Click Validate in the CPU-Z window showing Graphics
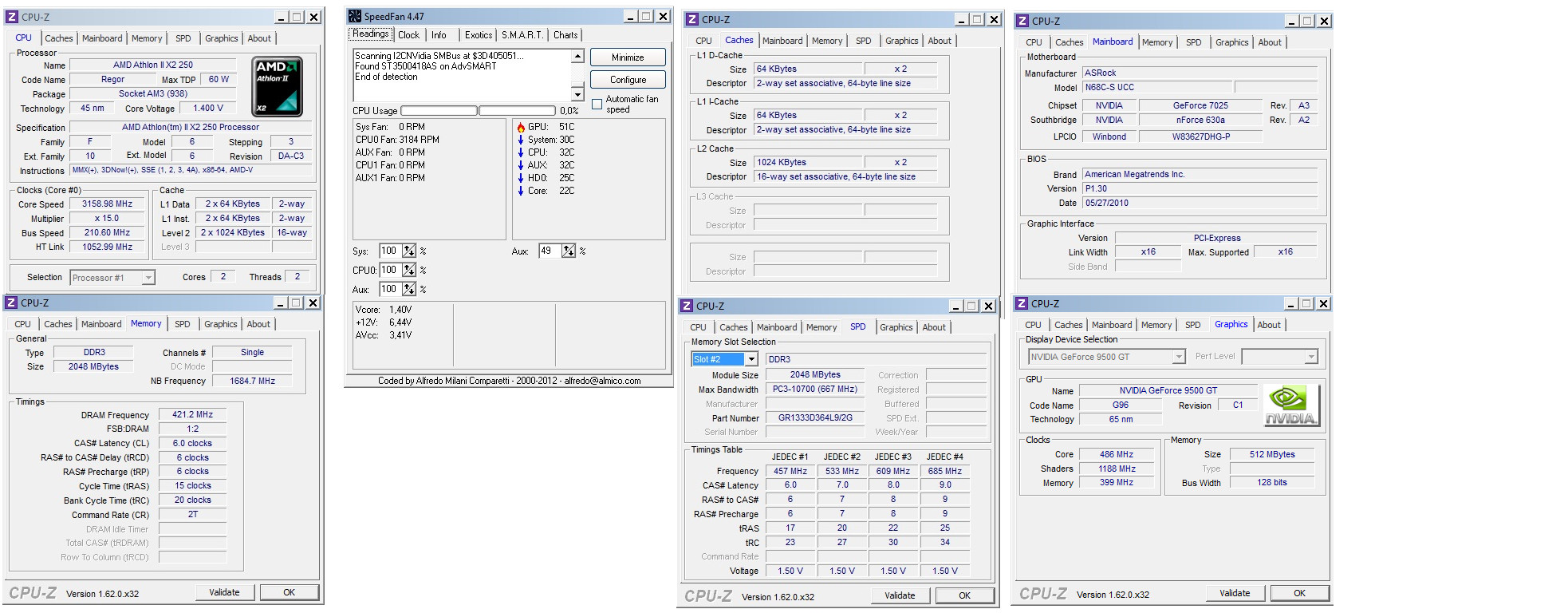This screenshot has width=1568, height=613. point(1235,593)
